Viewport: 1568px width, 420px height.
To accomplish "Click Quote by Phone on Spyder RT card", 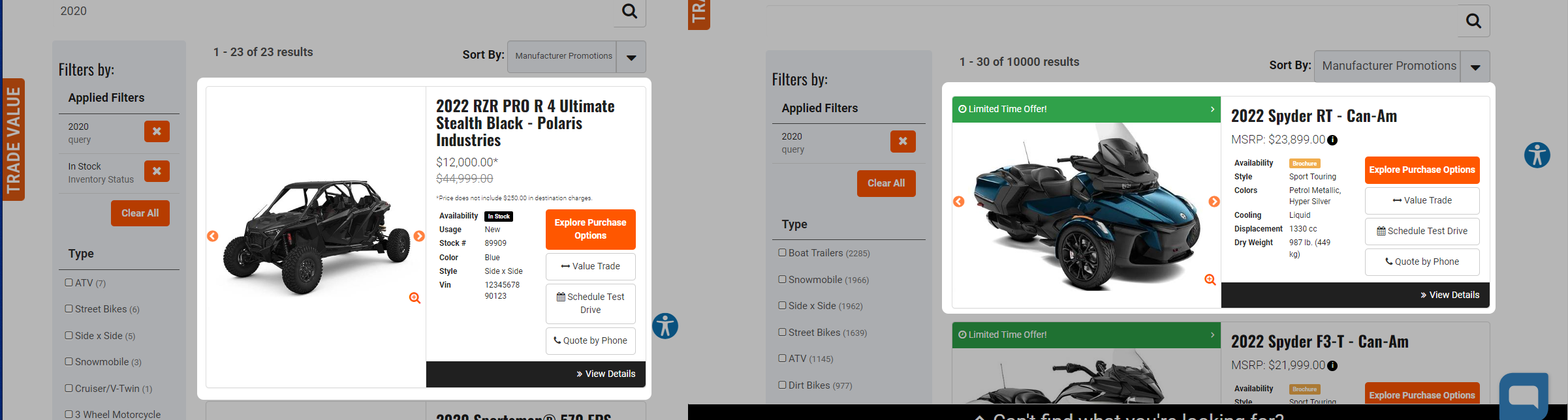I will [1422, 262].
